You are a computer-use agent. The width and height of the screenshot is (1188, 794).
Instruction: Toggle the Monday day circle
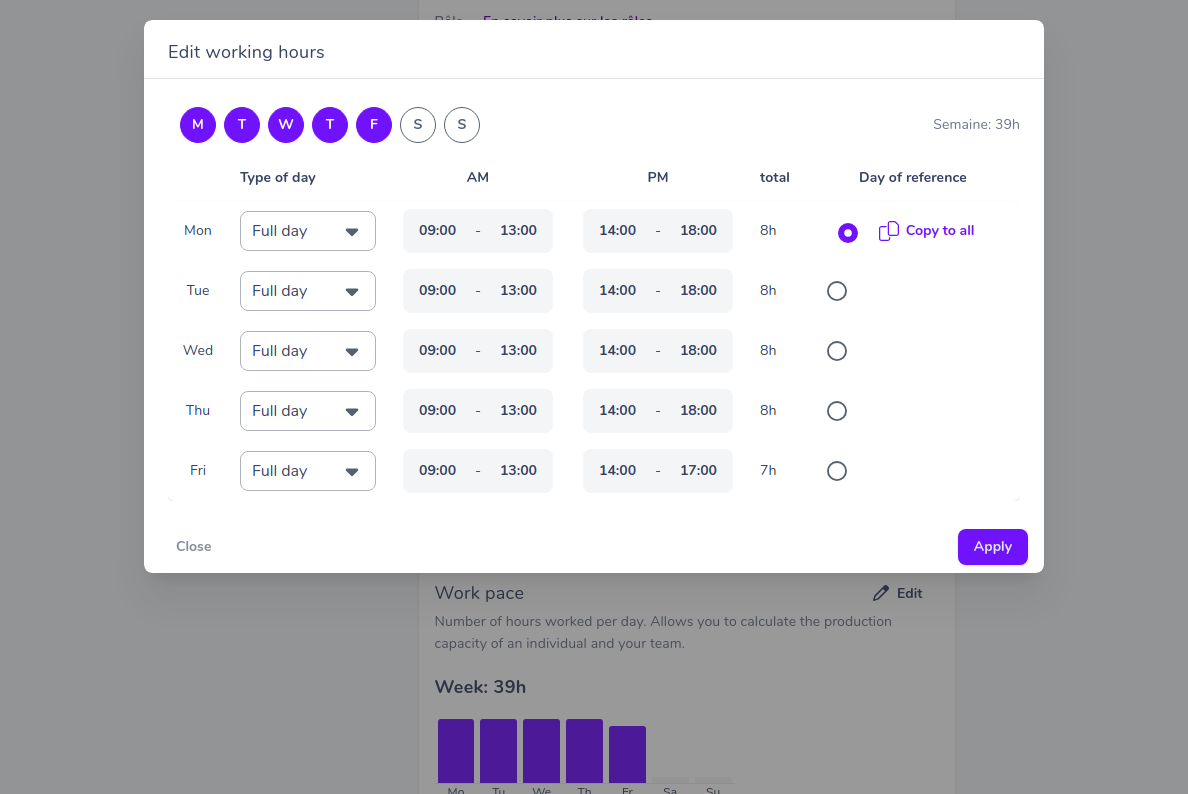point(198,125)
